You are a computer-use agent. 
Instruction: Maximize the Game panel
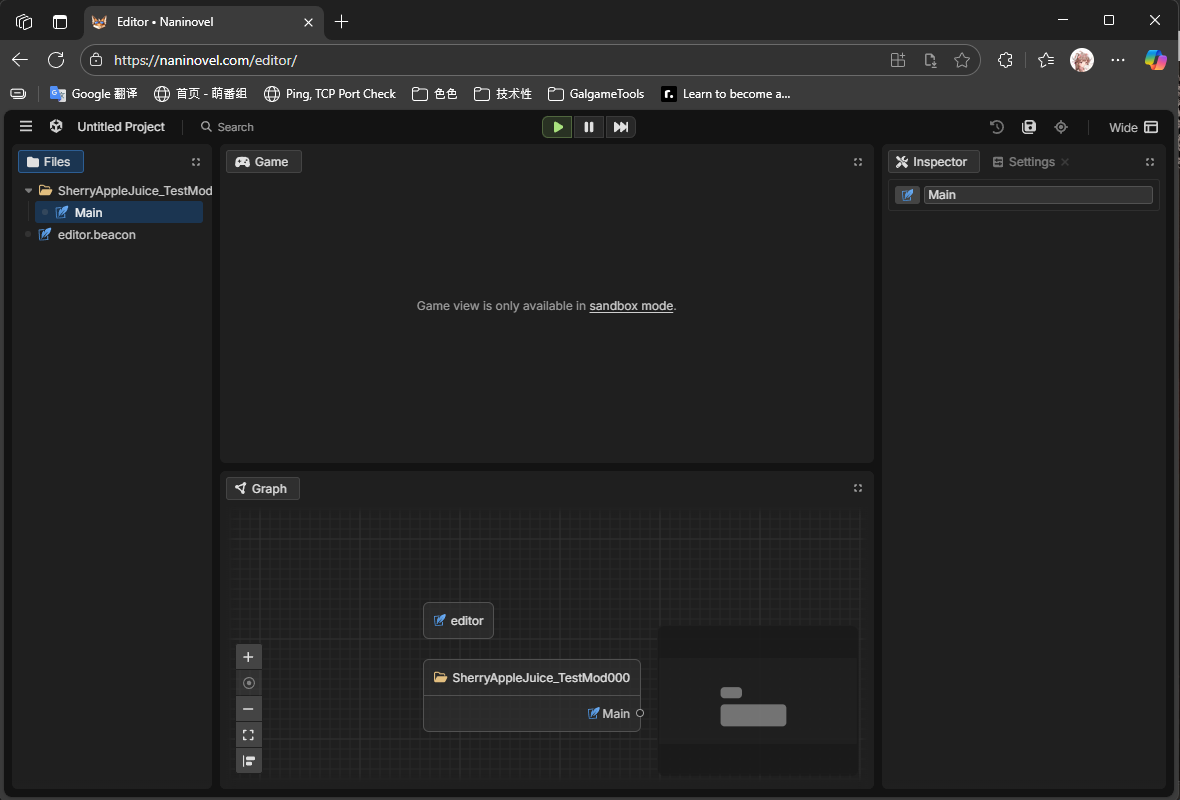(x=858, y=162)
